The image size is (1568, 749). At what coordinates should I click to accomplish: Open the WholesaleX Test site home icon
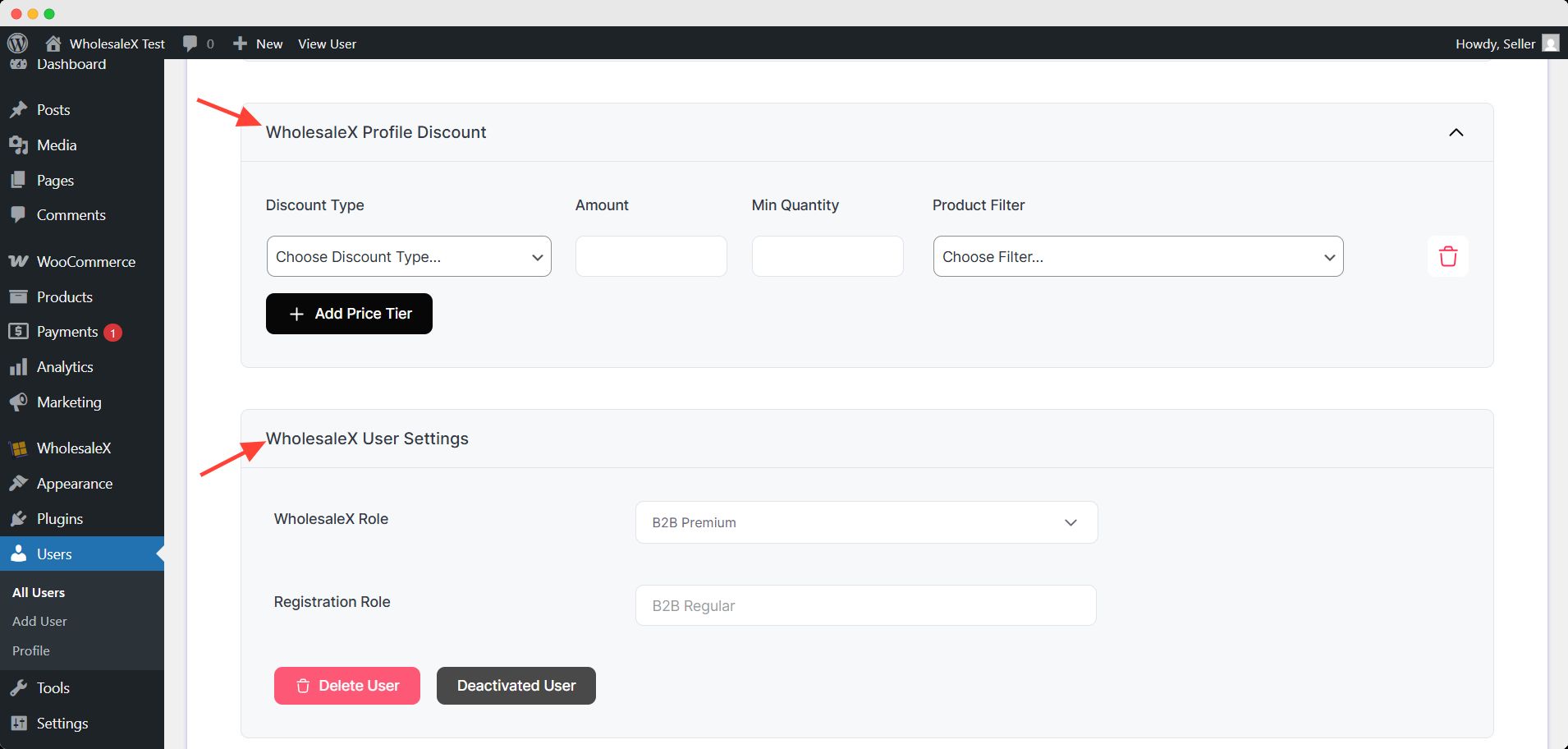coord(53,44)
